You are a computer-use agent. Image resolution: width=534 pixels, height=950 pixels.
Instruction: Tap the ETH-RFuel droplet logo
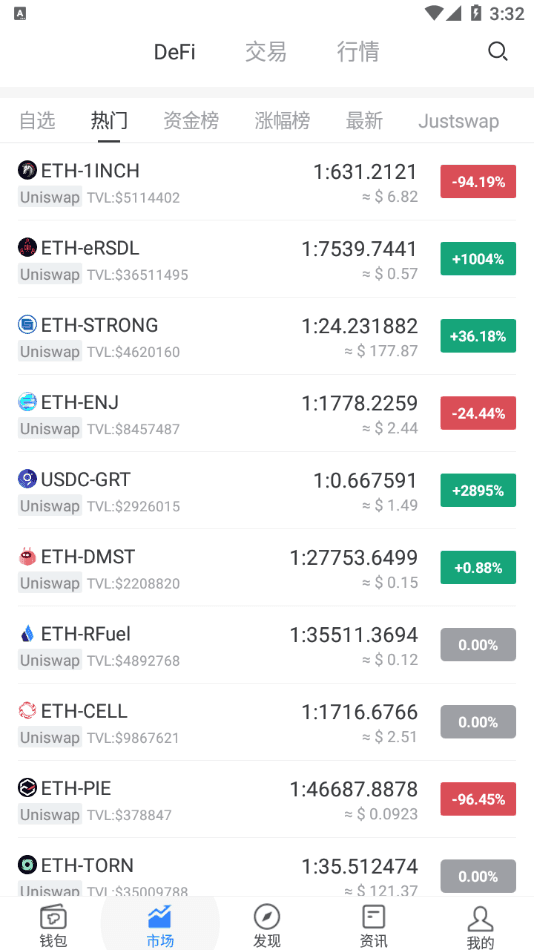(x=27, y=634)
